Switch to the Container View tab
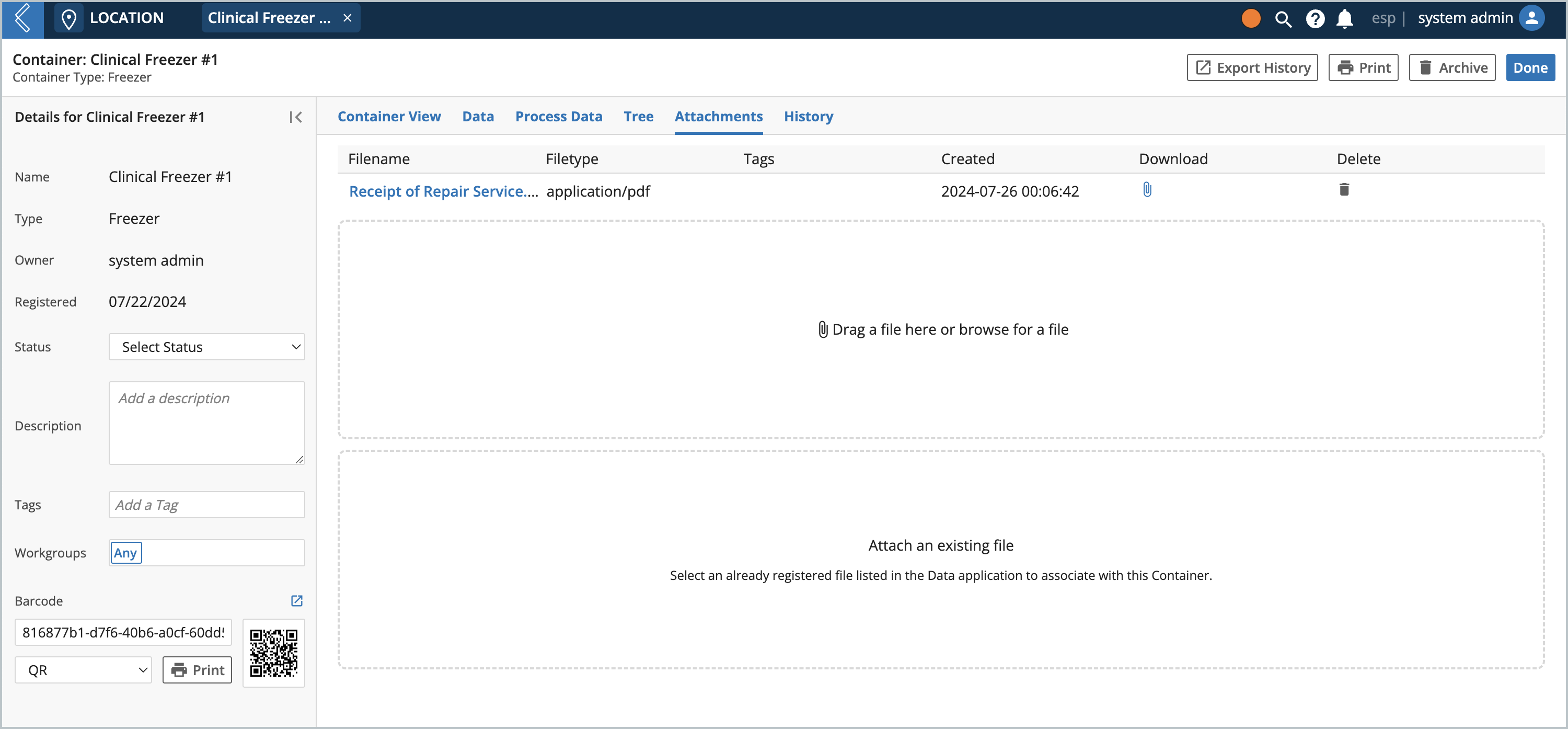The image size is (1568, 729). pyautogui.click(x=389, y=116)
